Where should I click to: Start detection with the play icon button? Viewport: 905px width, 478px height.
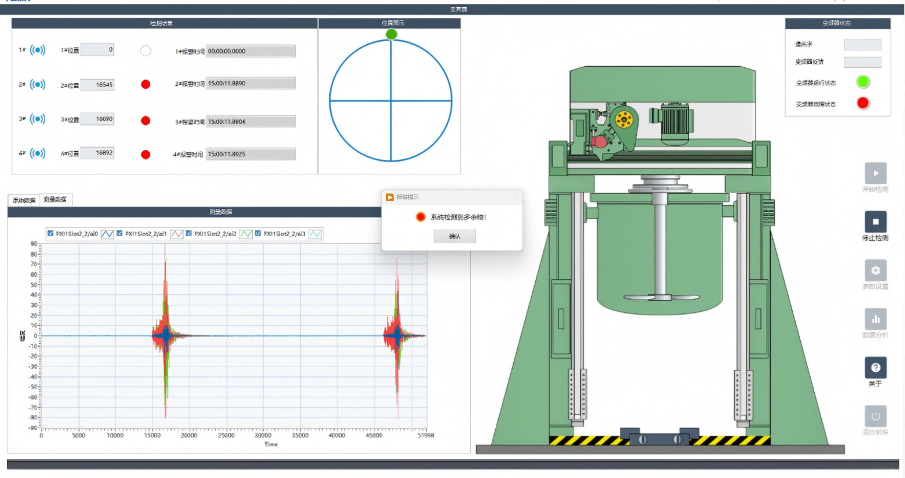click(875, 173)
